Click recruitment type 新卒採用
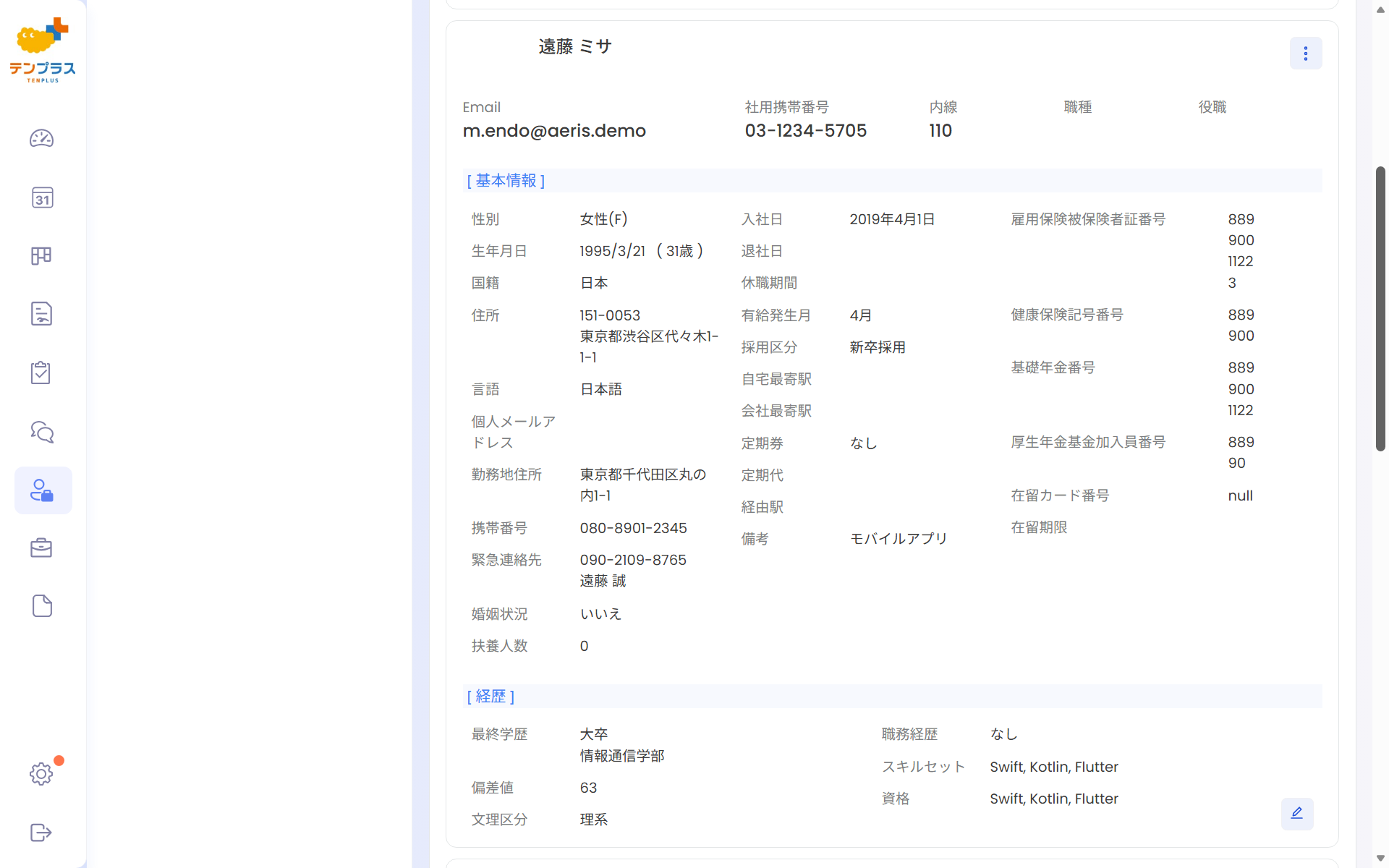Viewport: 1389px width, 868px height. pyautogui.click(x=878, y=347)
